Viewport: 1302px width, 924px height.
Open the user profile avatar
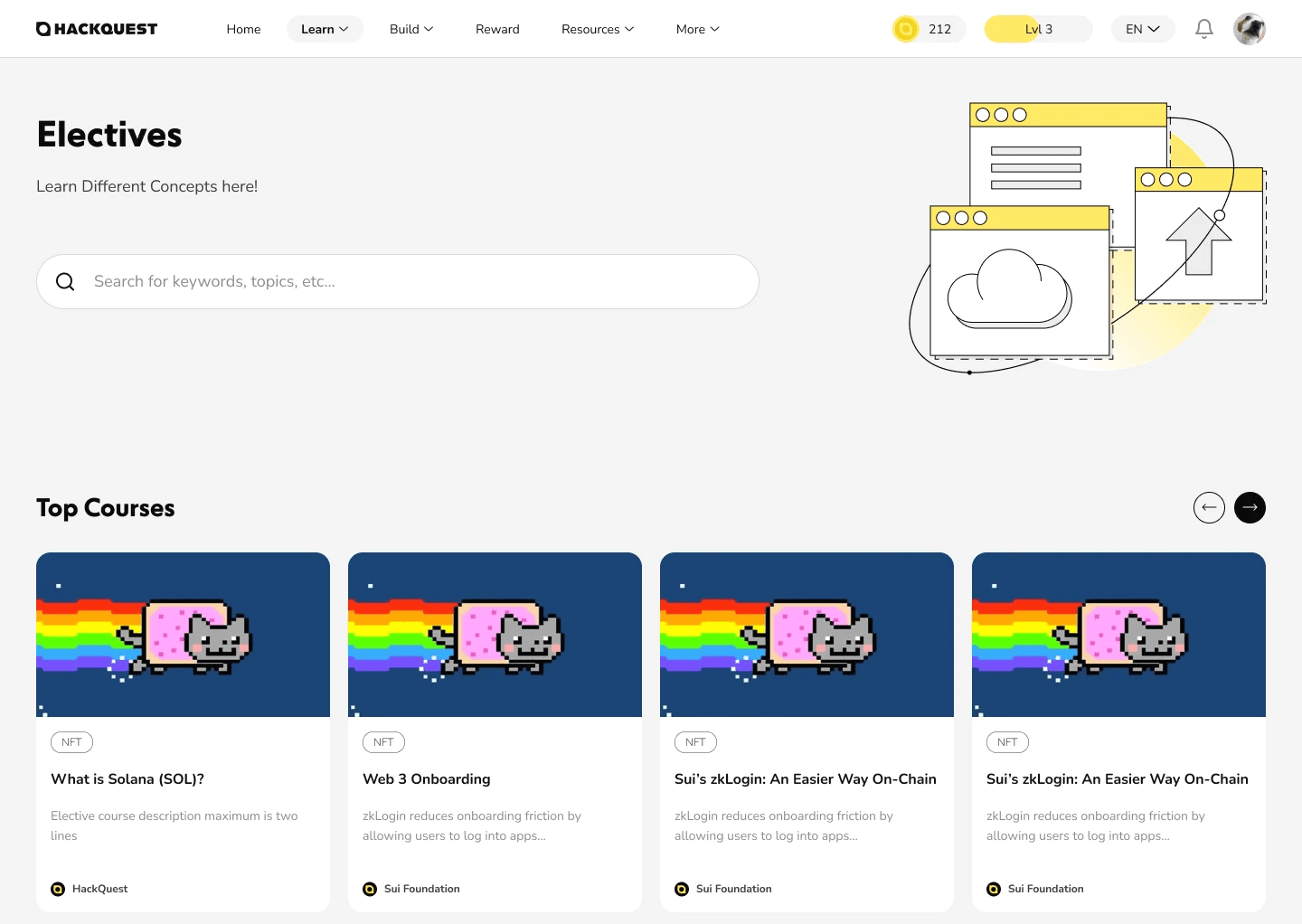click(1250, 29)
